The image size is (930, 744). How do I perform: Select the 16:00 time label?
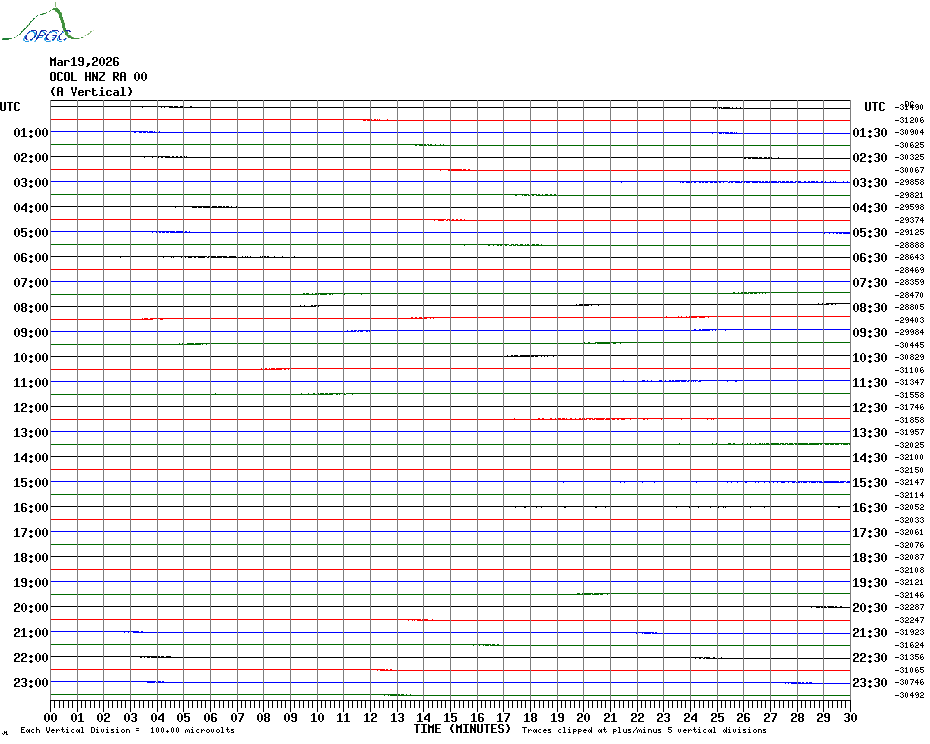pyautogui.click(x=31, y=507)
